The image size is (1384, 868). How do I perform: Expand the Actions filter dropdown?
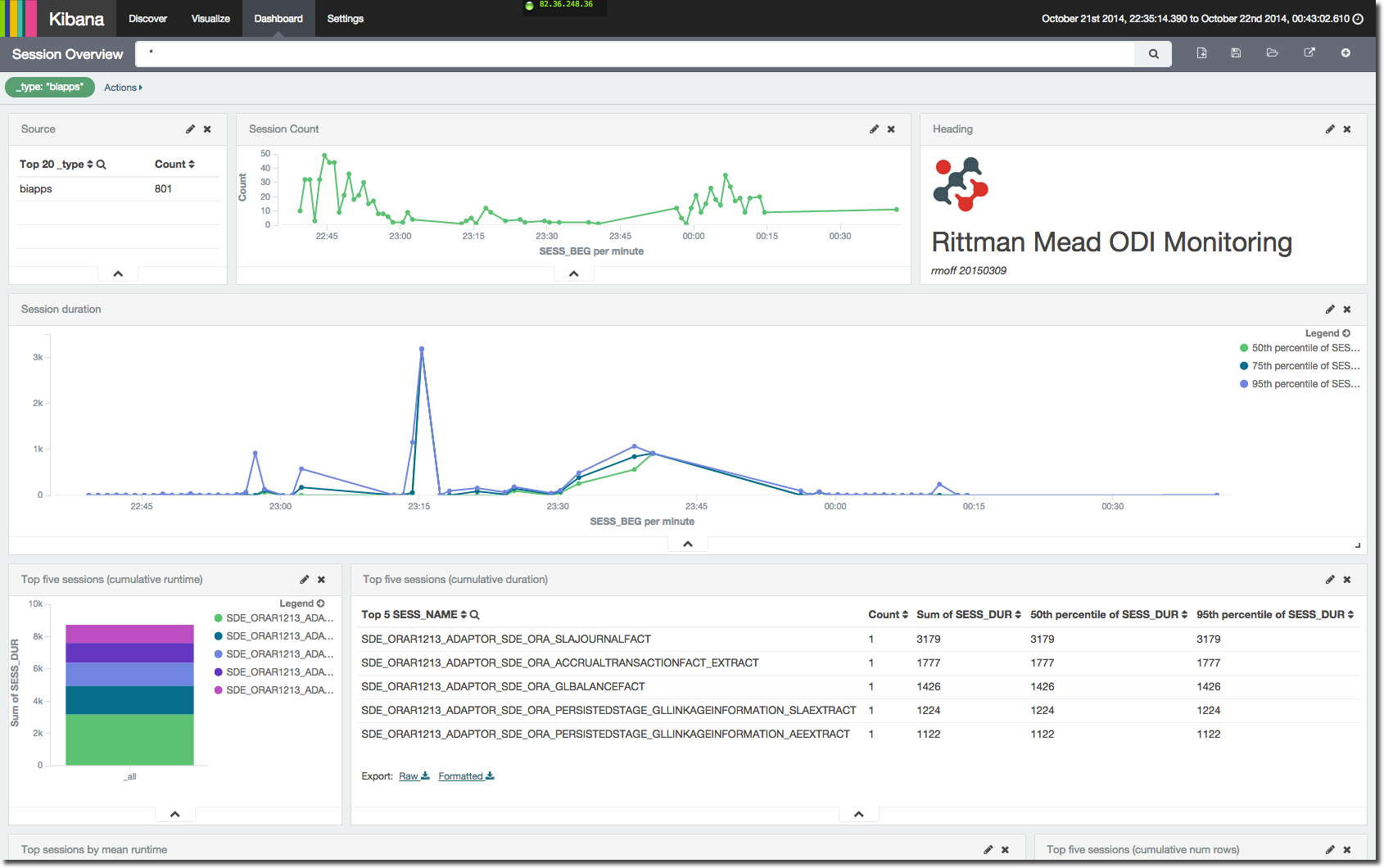tap(123, 88)
